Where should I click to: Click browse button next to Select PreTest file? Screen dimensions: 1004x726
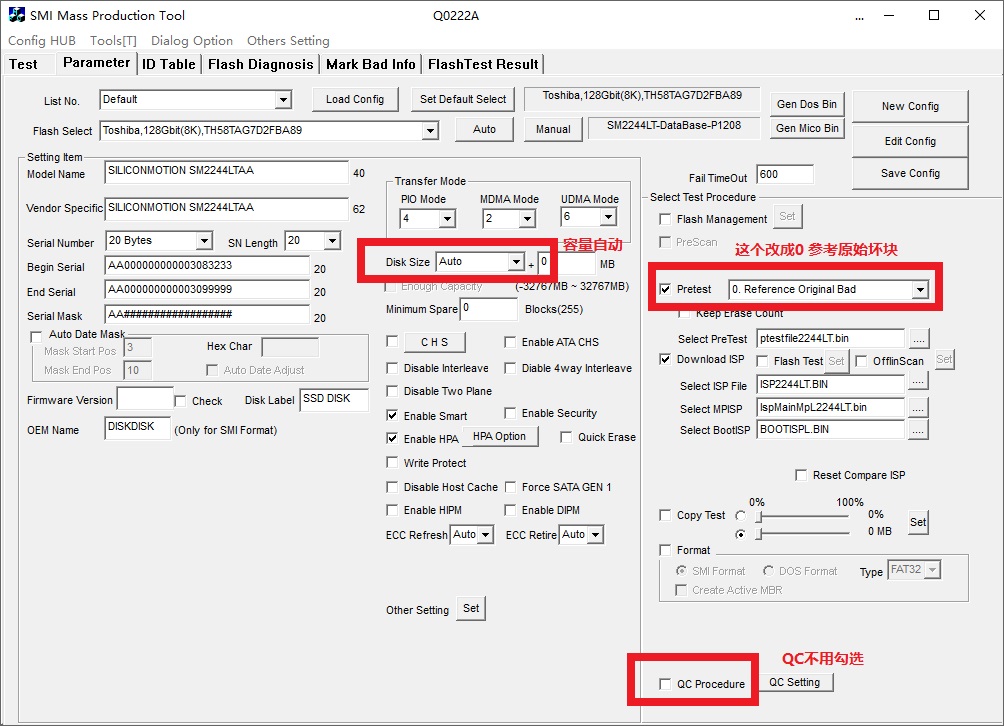tap(918, 338)
